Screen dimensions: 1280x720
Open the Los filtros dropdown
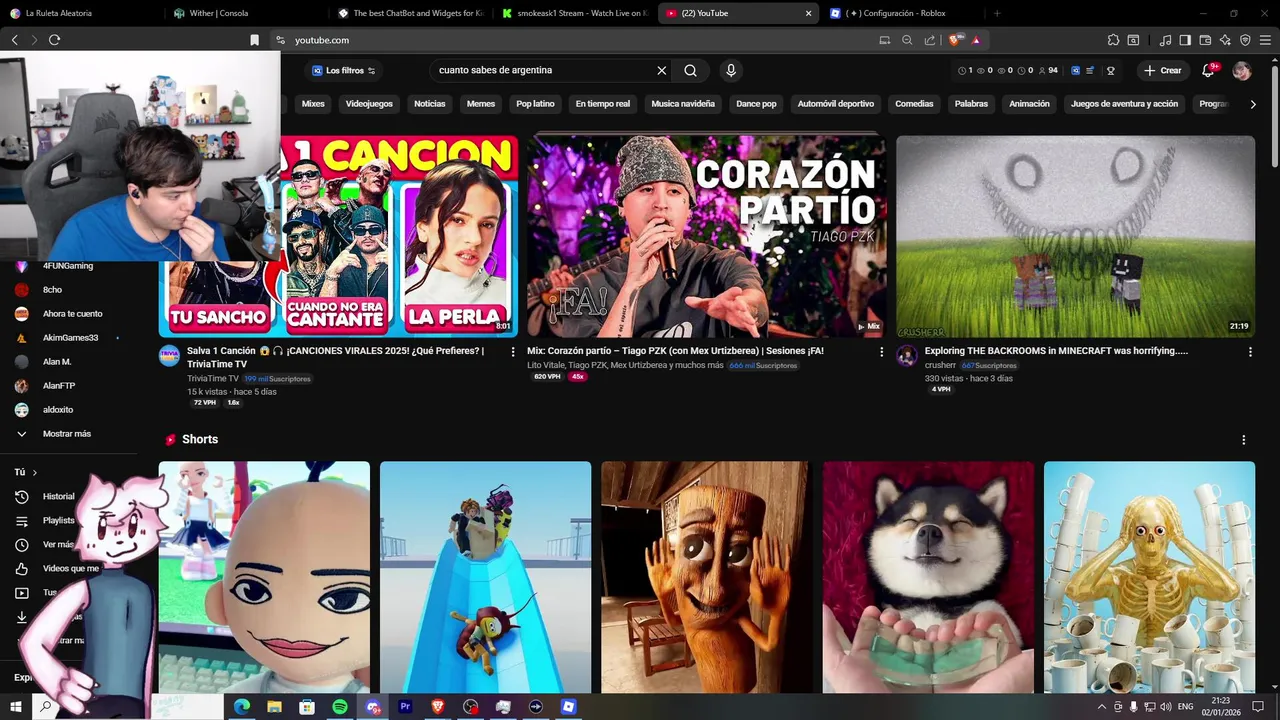(x=343, y=70)
